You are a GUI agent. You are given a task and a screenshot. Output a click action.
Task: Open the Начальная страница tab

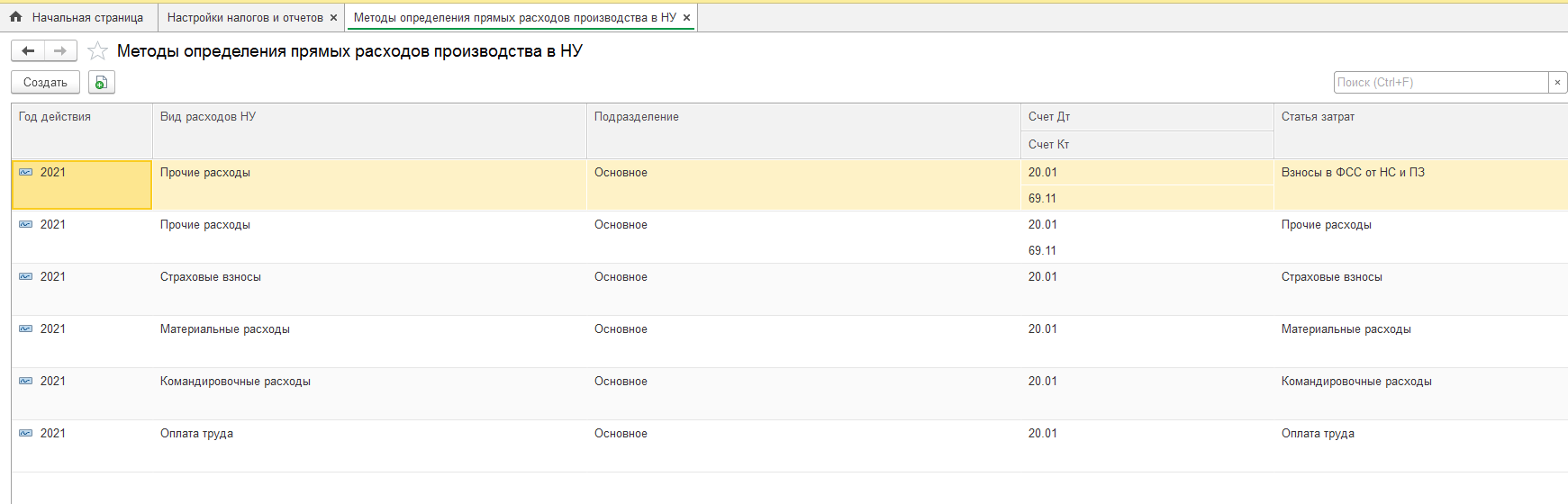86,18
